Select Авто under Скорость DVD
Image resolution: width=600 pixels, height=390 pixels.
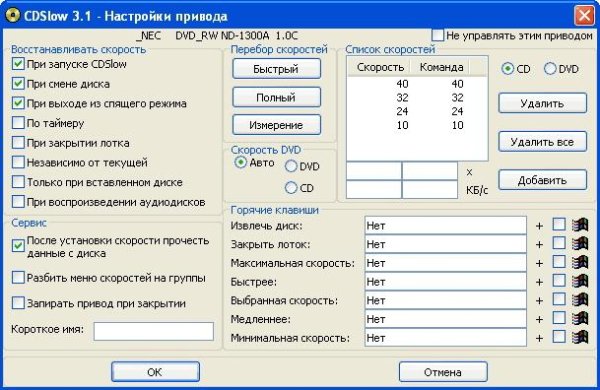240,162
